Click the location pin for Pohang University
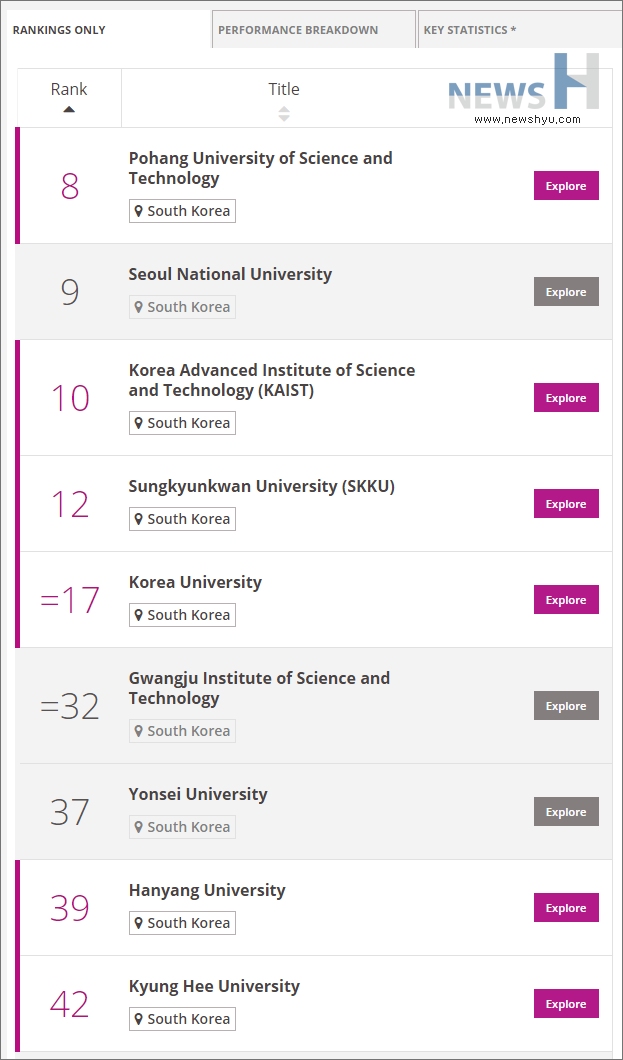 139,211
